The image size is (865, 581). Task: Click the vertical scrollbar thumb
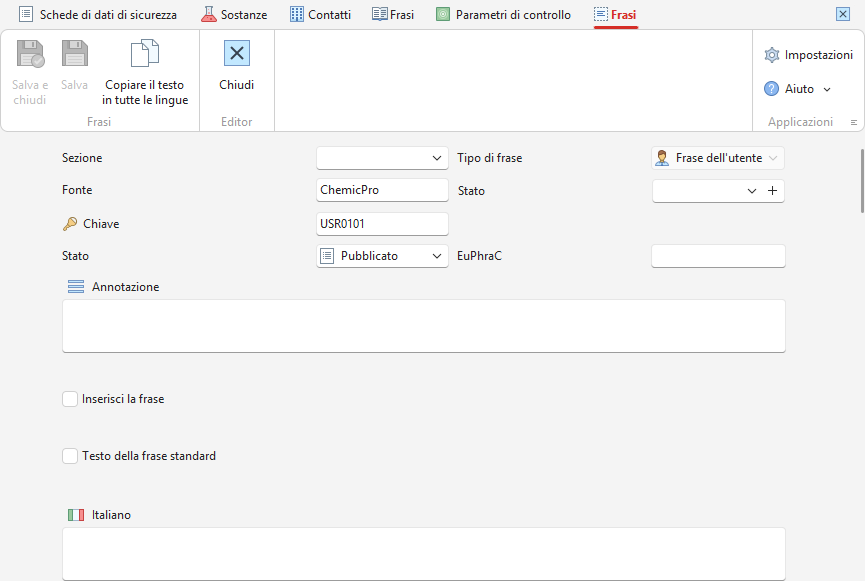click(x=862, y=180)
